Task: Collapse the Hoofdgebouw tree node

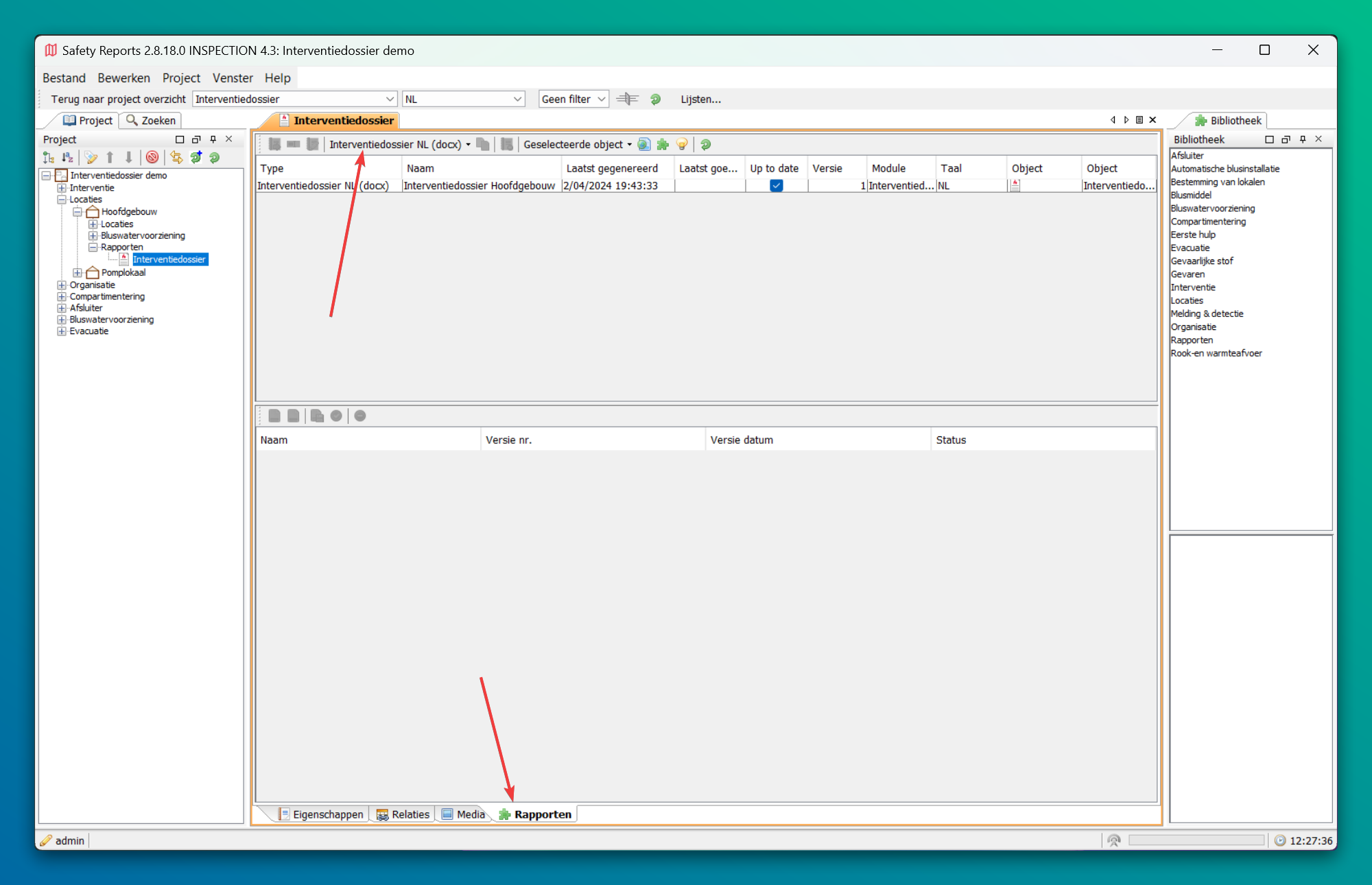Action: (x=78, y=212)
